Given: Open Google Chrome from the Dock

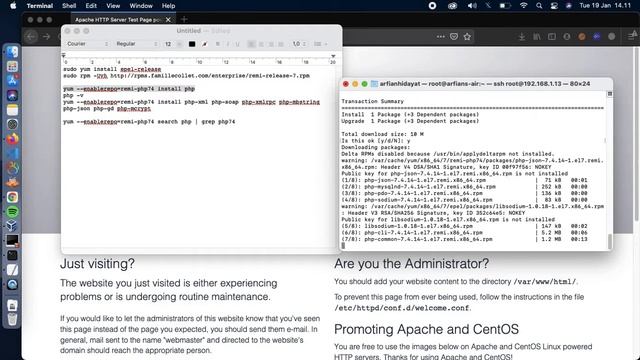Looking at the screenshot, I should [x=12, y=197].
